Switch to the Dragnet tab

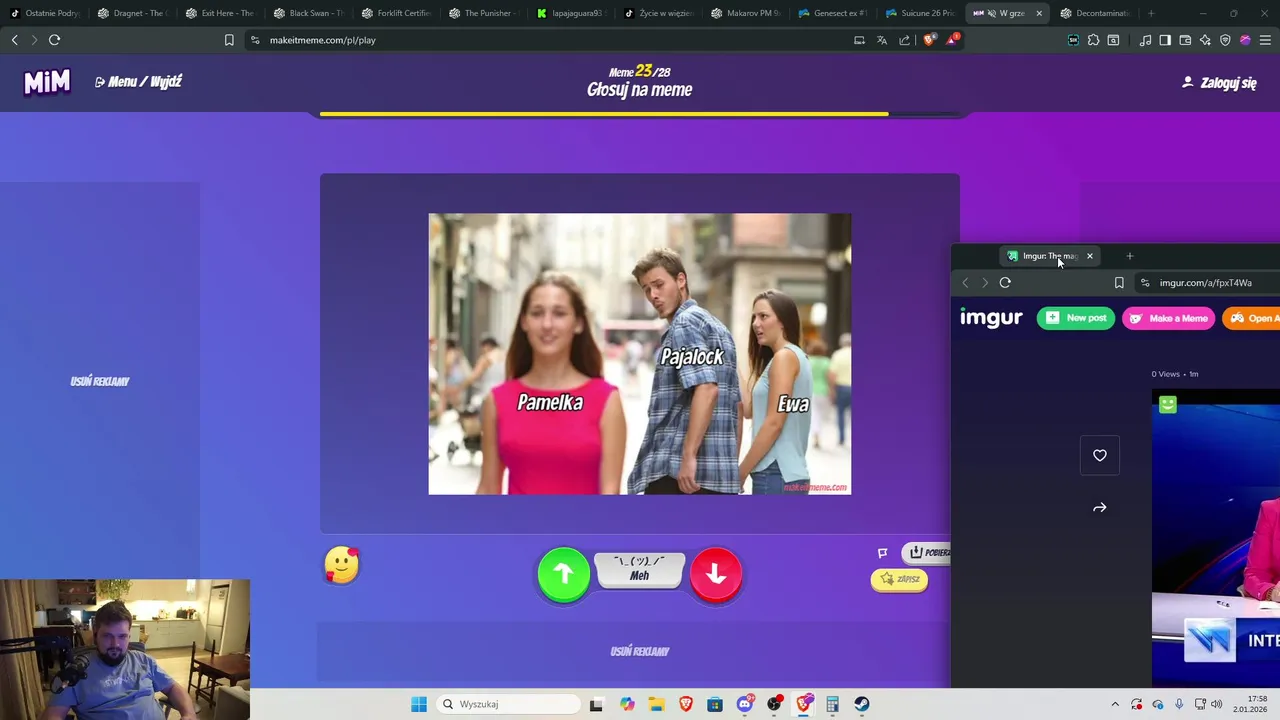click(133, 13)
